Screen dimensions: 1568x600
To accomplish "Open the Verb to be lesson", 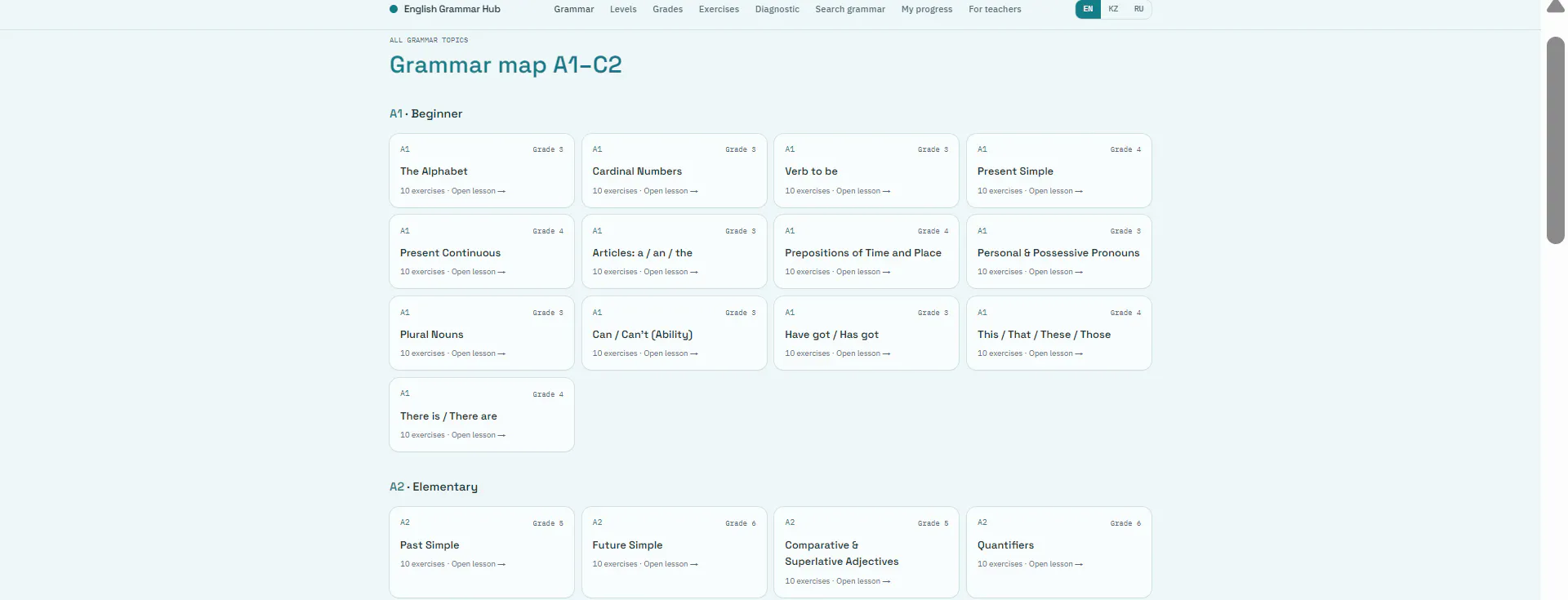I will 866,171.
